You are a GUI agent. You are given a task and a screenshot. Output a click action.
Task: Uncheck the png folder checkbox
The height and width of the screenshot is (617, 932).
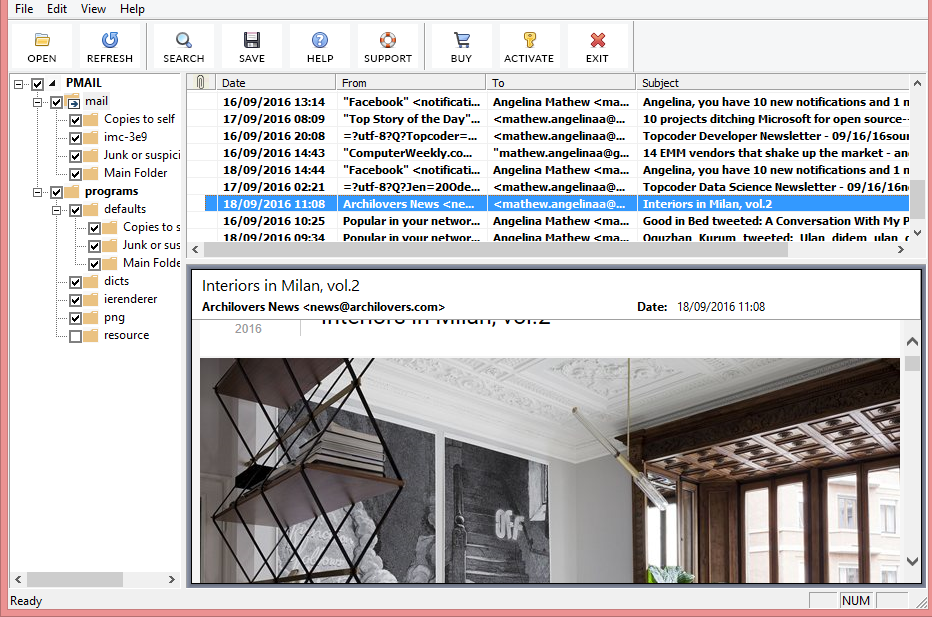click(x=75, y=318)
